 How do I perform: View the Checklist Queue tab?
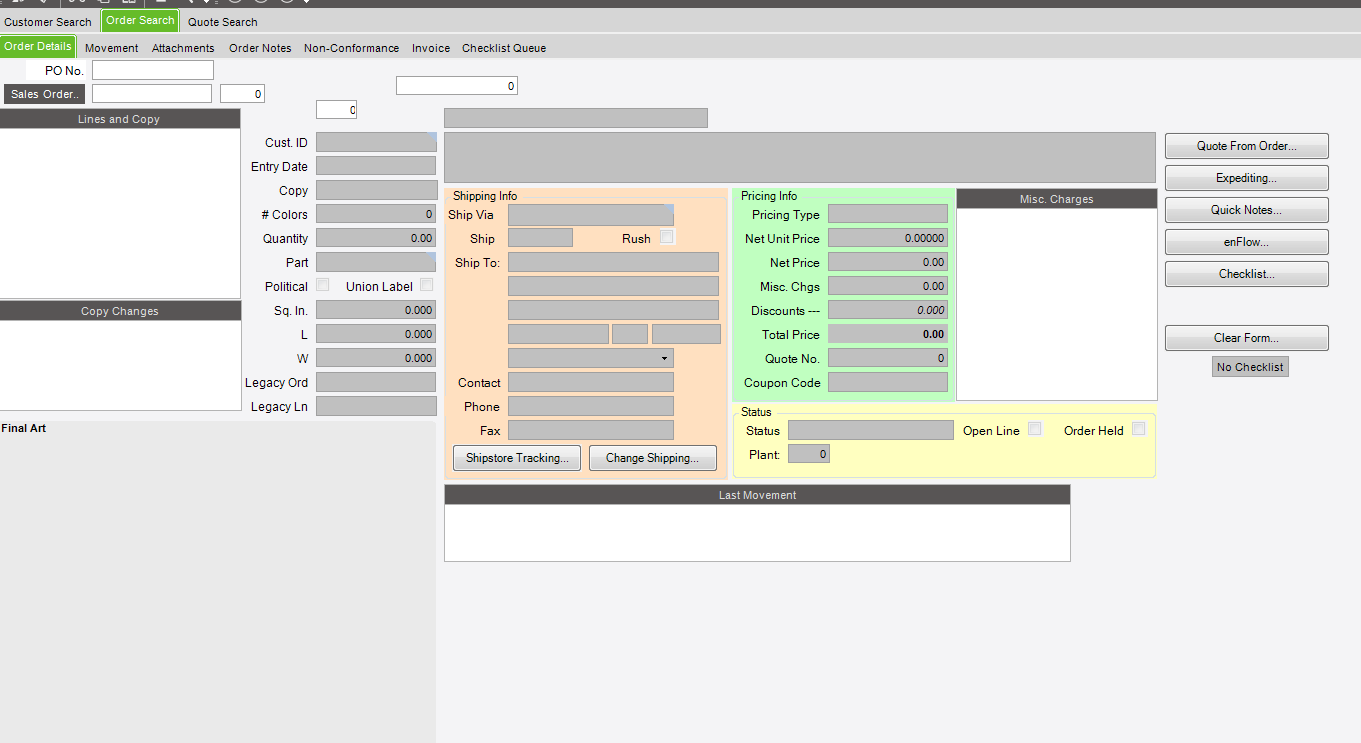tap(504, 48)
